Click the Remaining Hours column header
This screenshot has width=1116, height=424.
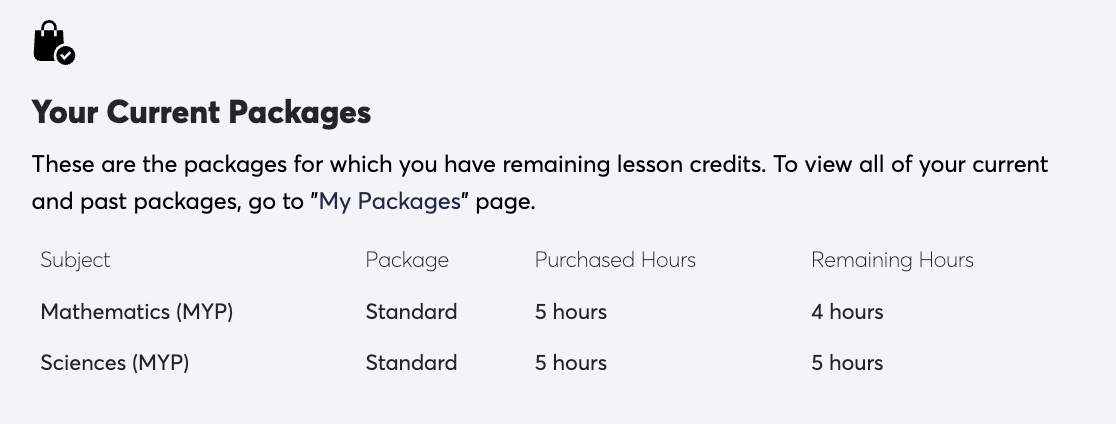pyautogui.click(x=892, y=260)
